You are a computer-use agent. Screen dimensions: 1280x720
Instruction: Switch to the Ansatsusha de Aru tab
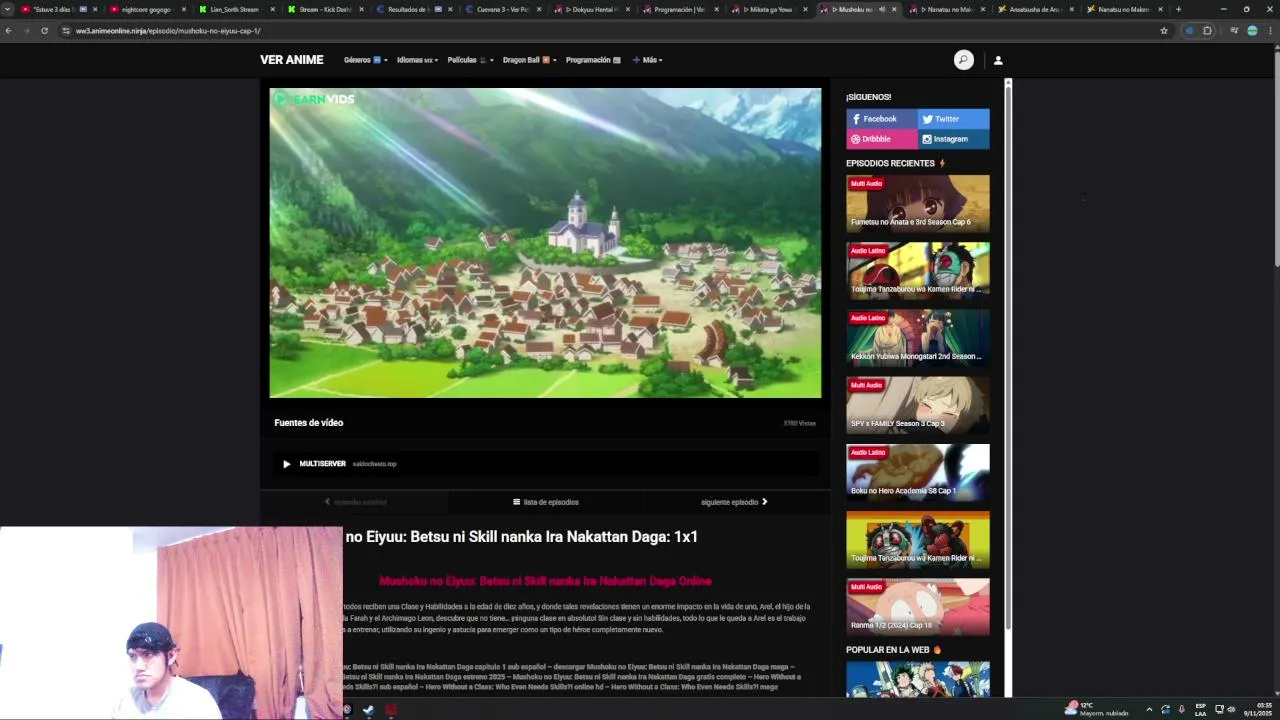[1035, 9]
